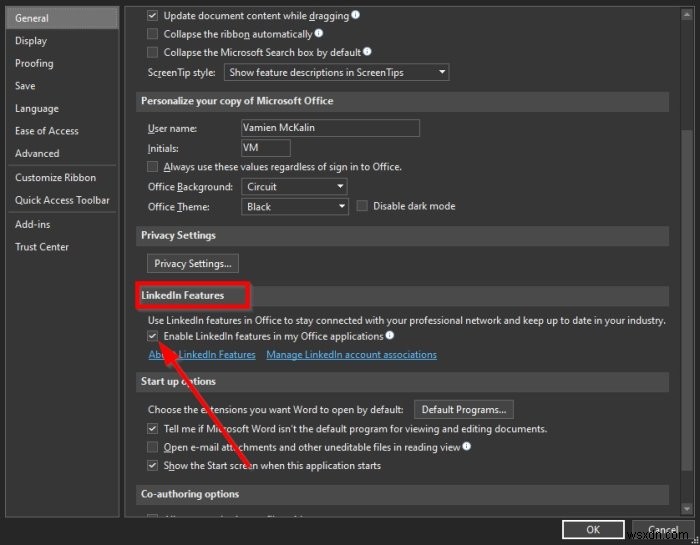Confirm with the OK button
The width and height of the screenshot is (700, 545).
tap(593, 529)
